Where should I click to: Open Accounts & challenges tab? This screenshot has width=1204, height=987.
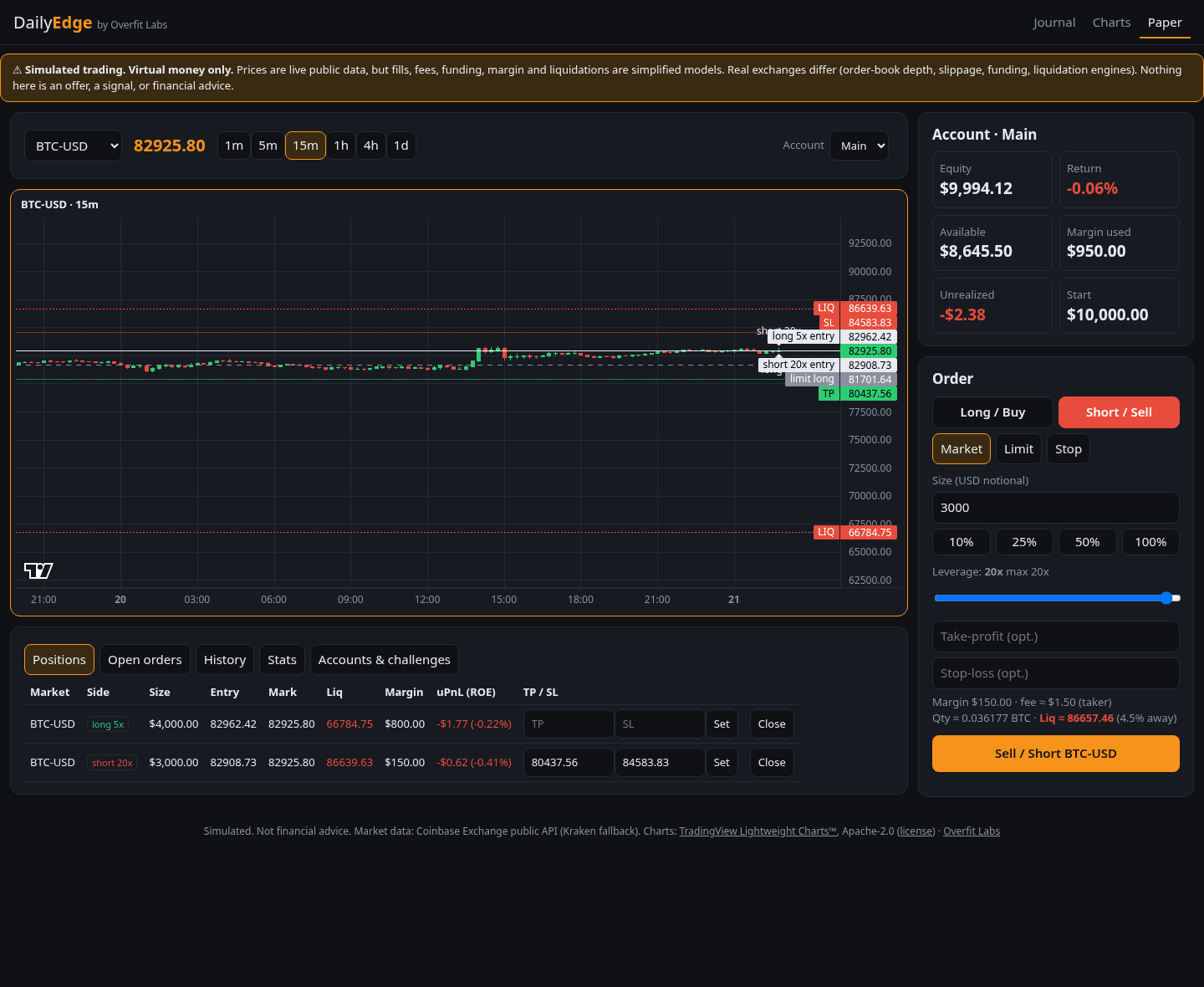pyautogui.click(x=385, y=660)
